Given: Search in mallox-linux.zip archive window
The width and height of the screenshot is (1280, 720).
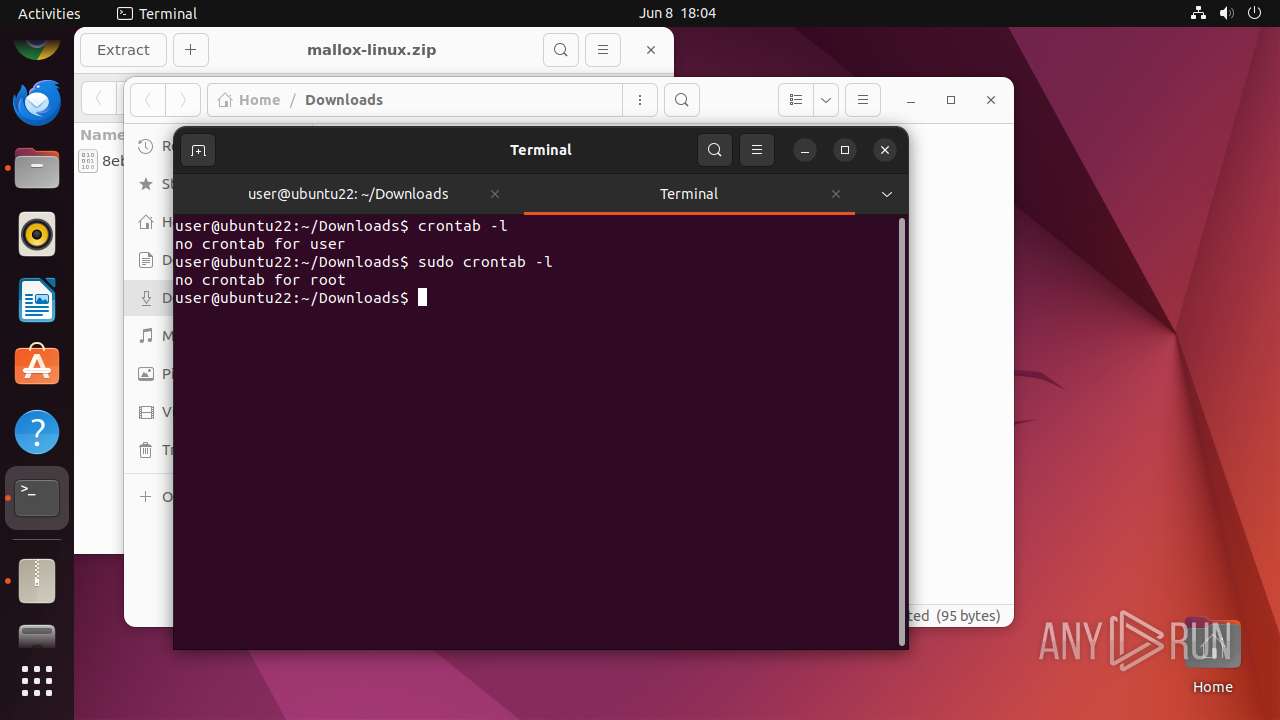Looking at the screenshot, I should point(561,50).
